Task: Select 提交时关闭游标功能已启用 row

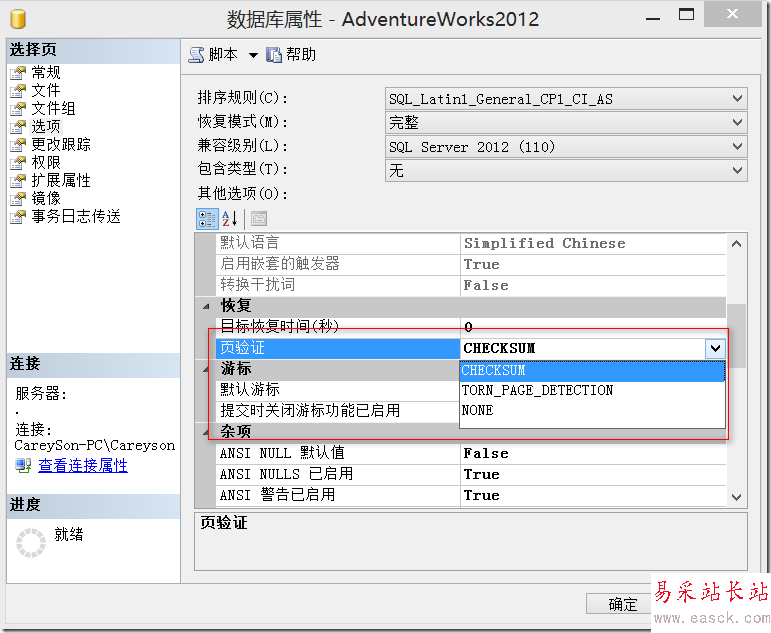Action: point(337,411)
